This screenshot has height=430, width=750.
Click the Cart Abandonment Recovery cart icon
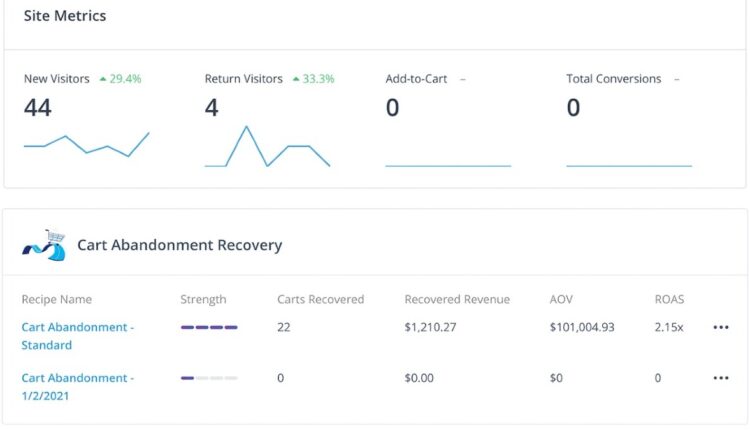(44, 245)
